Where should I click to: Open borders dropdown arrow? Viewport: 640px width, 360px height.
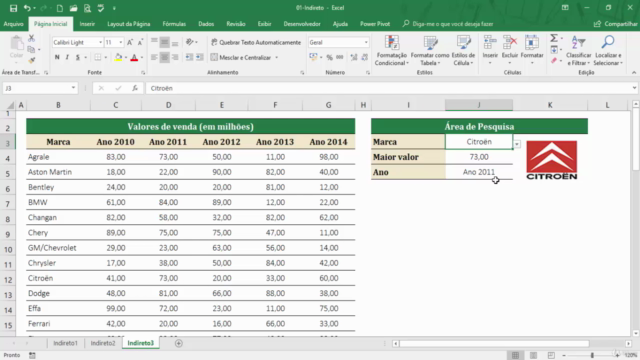106,58
